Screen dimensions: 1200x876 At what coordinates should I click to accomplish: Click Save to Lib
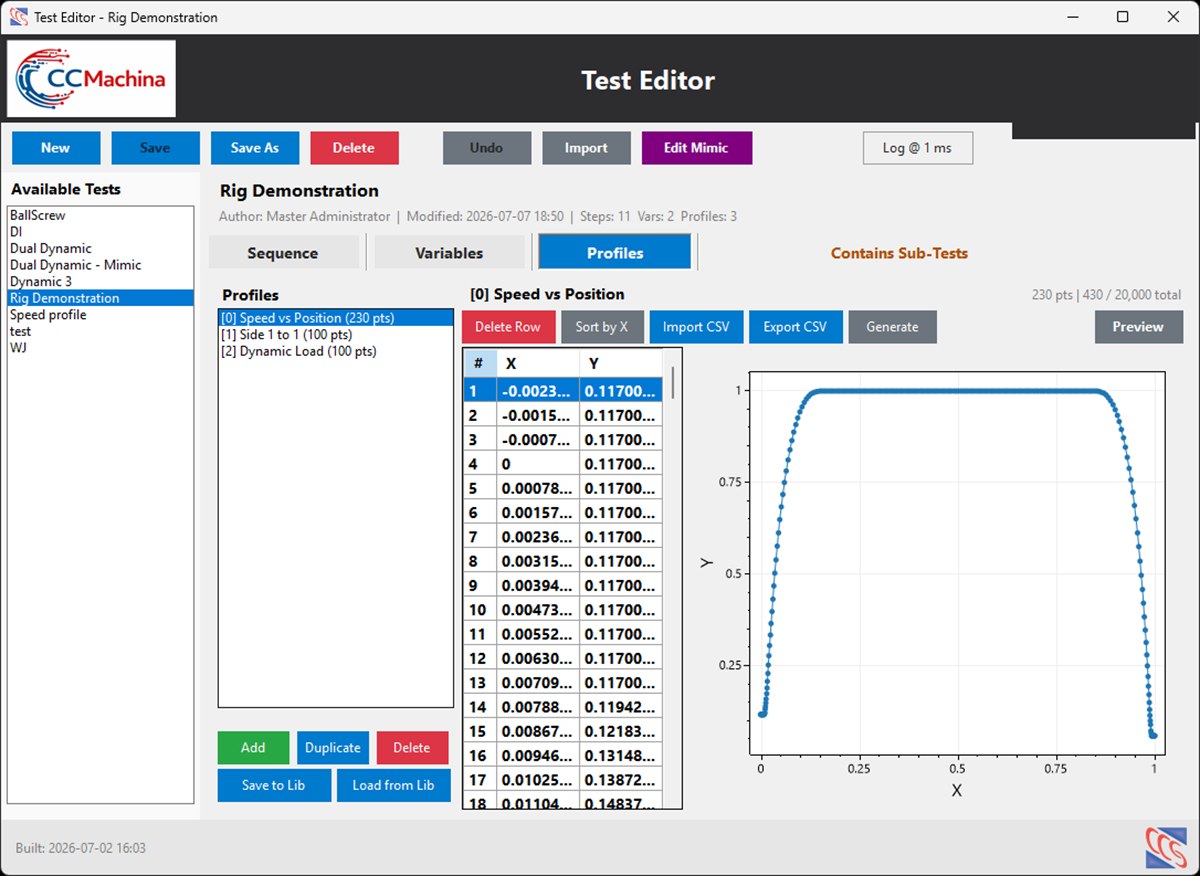click(x=274, y=785)
